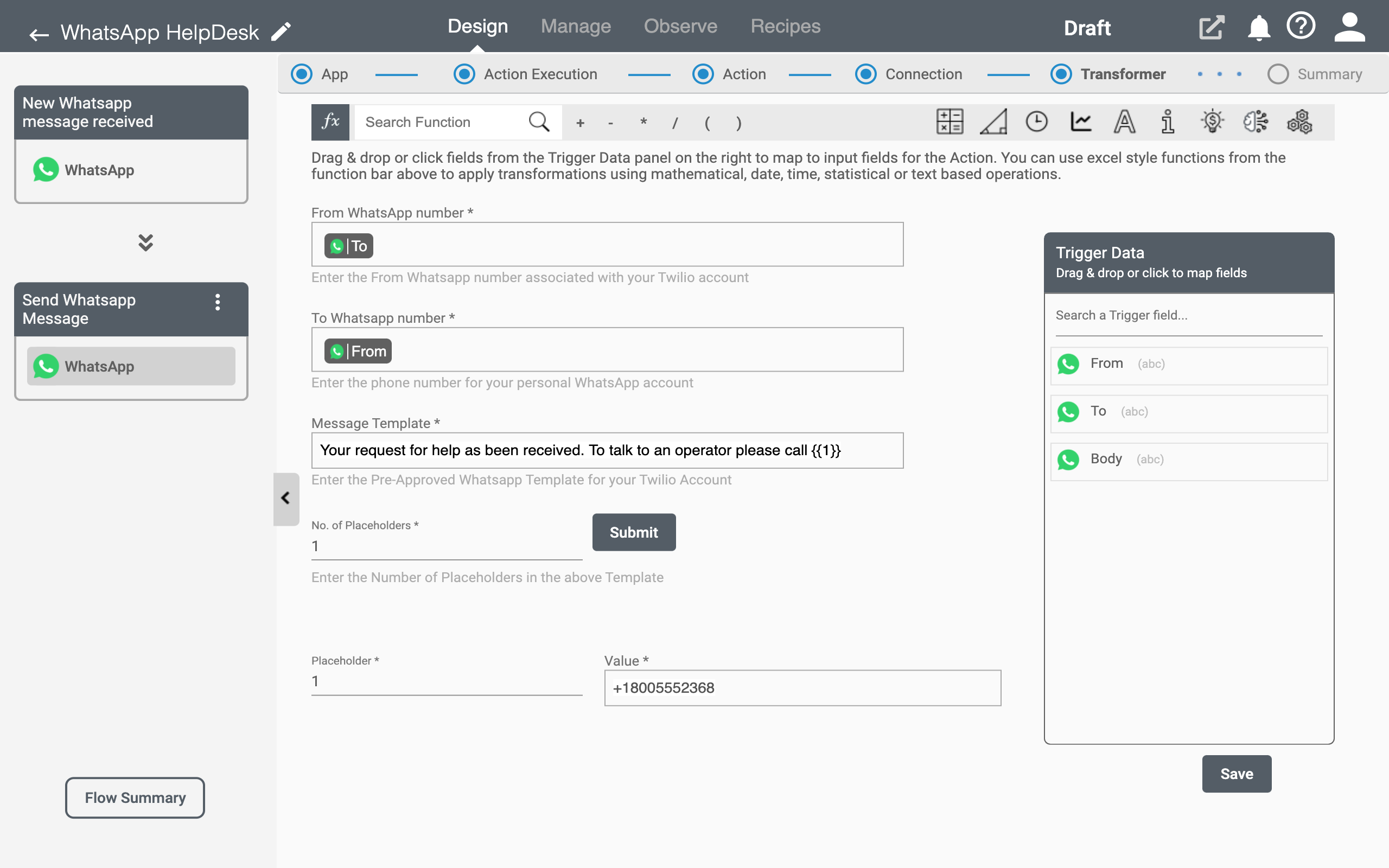The height and width of the screenshot is (868, 1389).
Task: Click the text formatting icon in toolbar
Action: click(1124, 121)
